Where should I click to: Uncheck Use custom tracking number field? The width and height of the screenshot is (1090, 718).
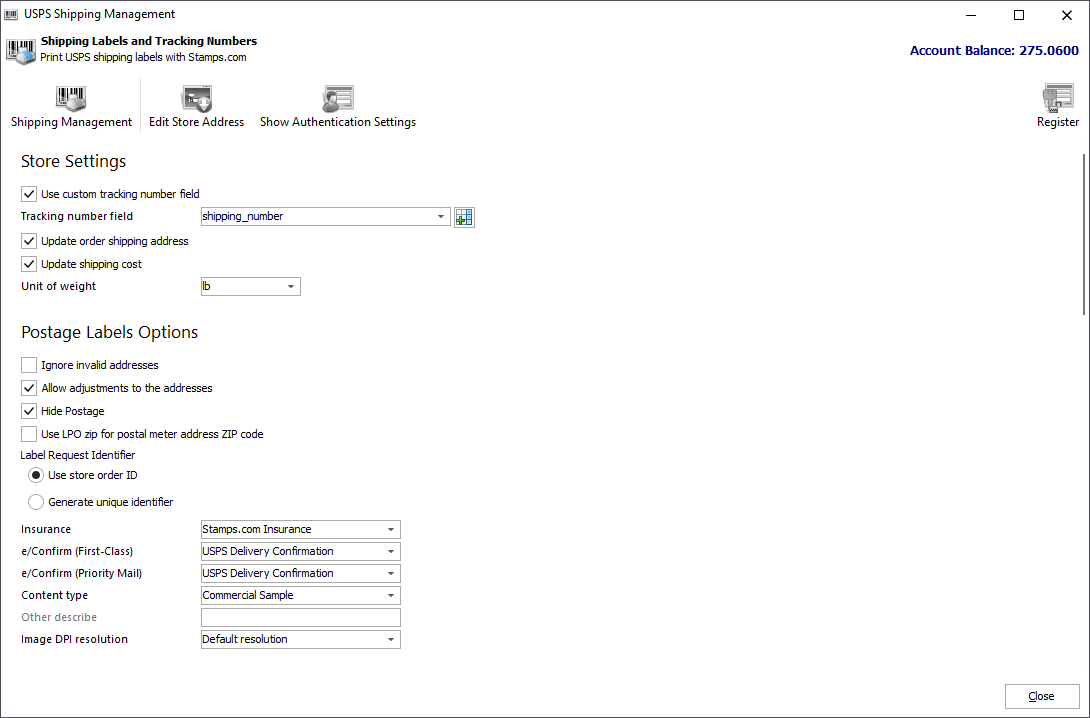pyautogui.click(x=28, y=193)
